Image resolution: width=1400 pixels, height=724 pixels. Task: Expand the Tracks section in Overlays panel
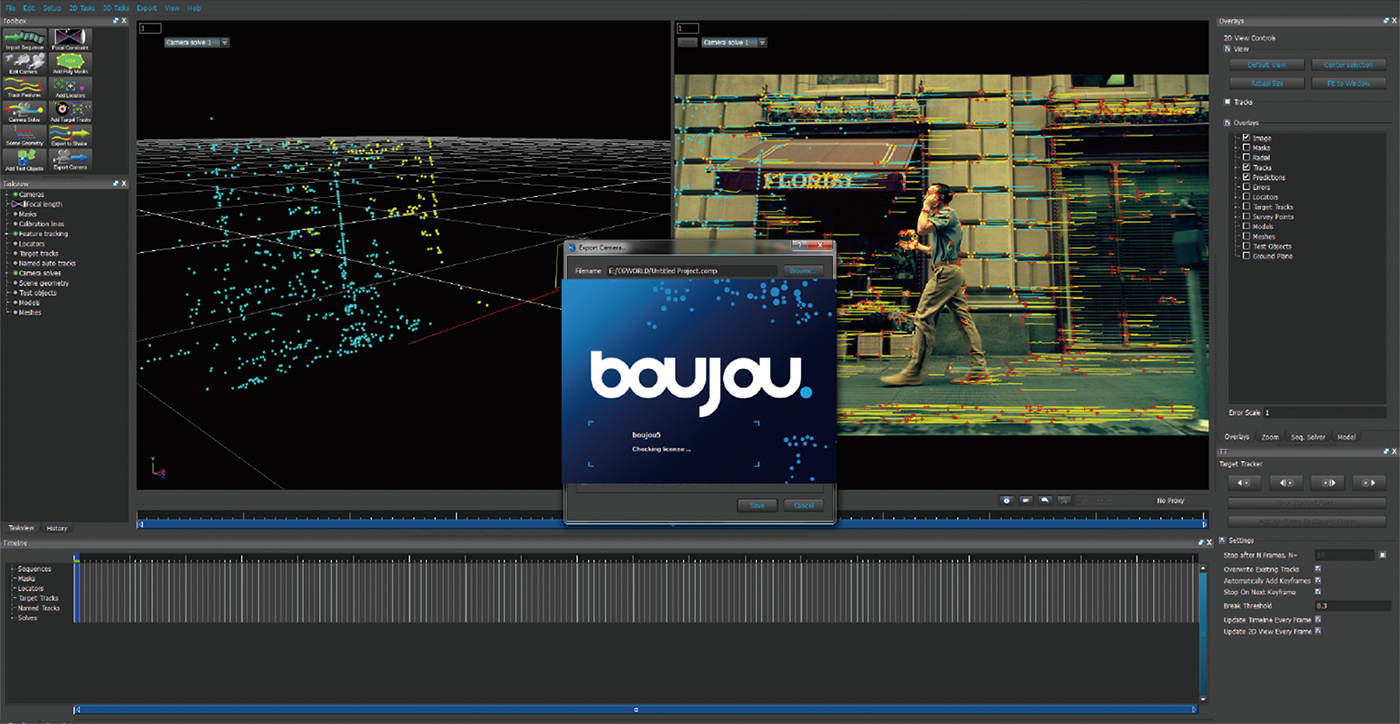click(x=1228, y=102)
